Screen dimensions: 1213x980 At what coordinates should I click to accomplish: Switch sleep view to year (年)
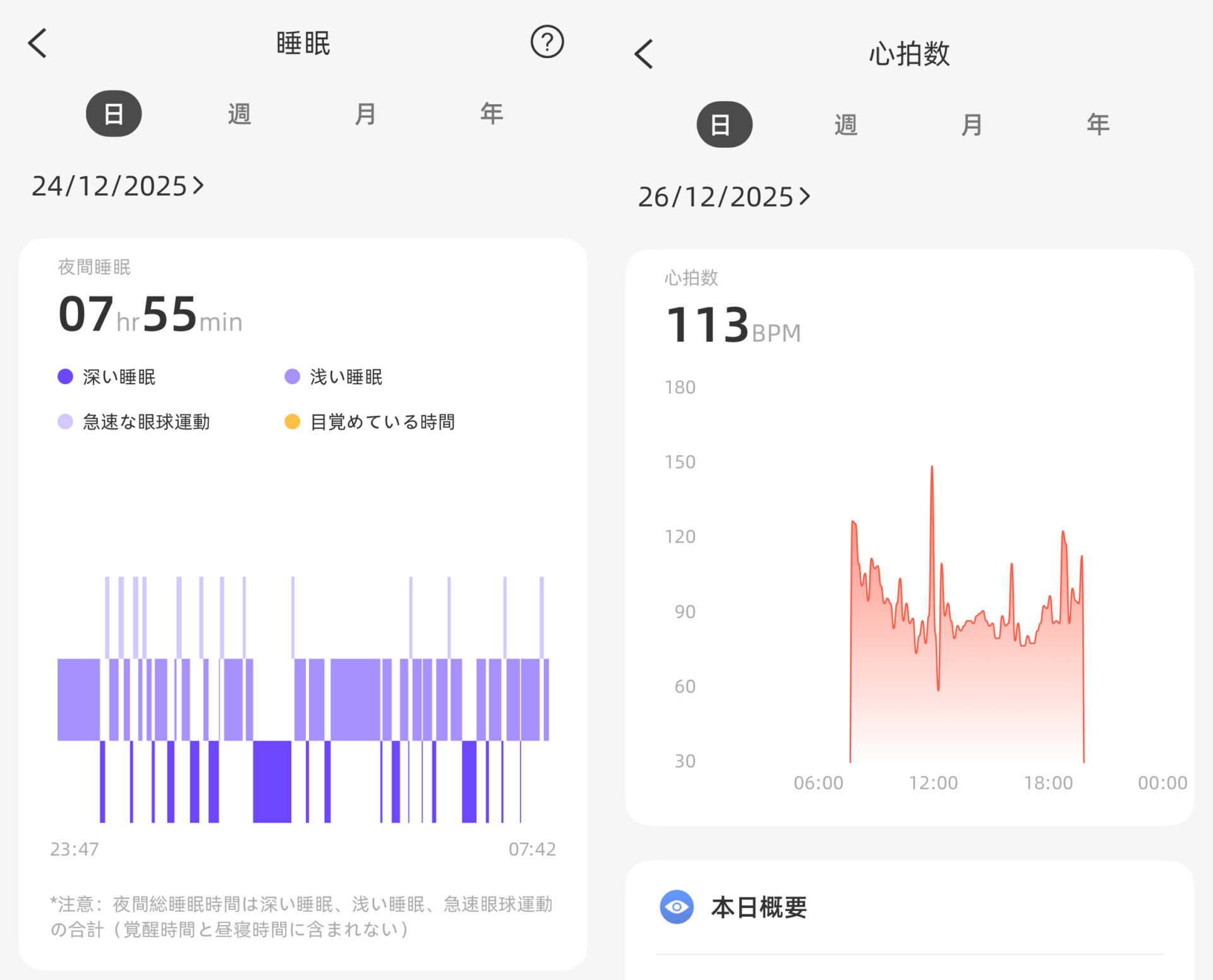(x=492, y=114)
